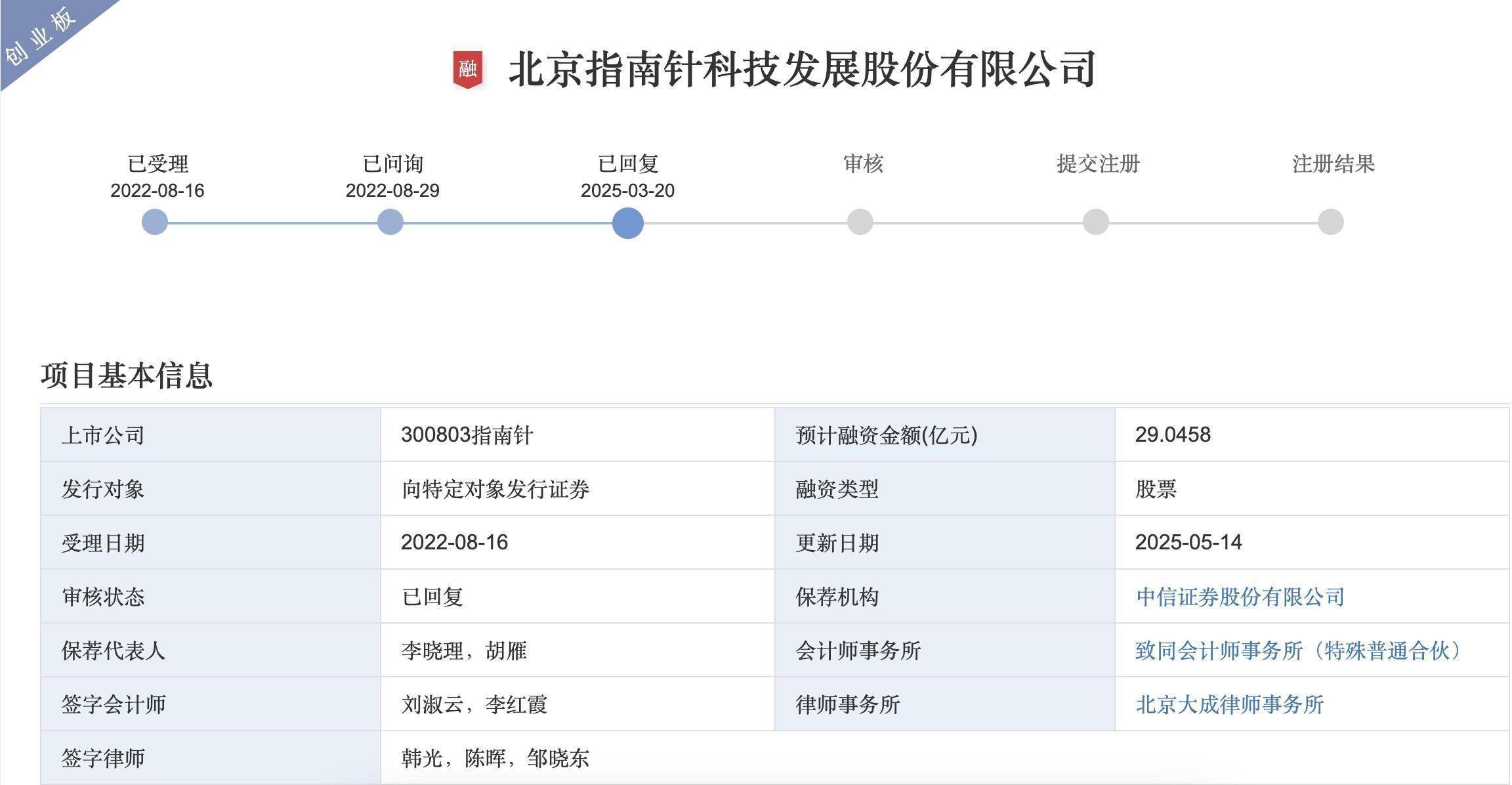Click the 李晓理，胡雁 sponsor representatives cell
This screenshot has height=785, width=1512.
pos(464,650)
